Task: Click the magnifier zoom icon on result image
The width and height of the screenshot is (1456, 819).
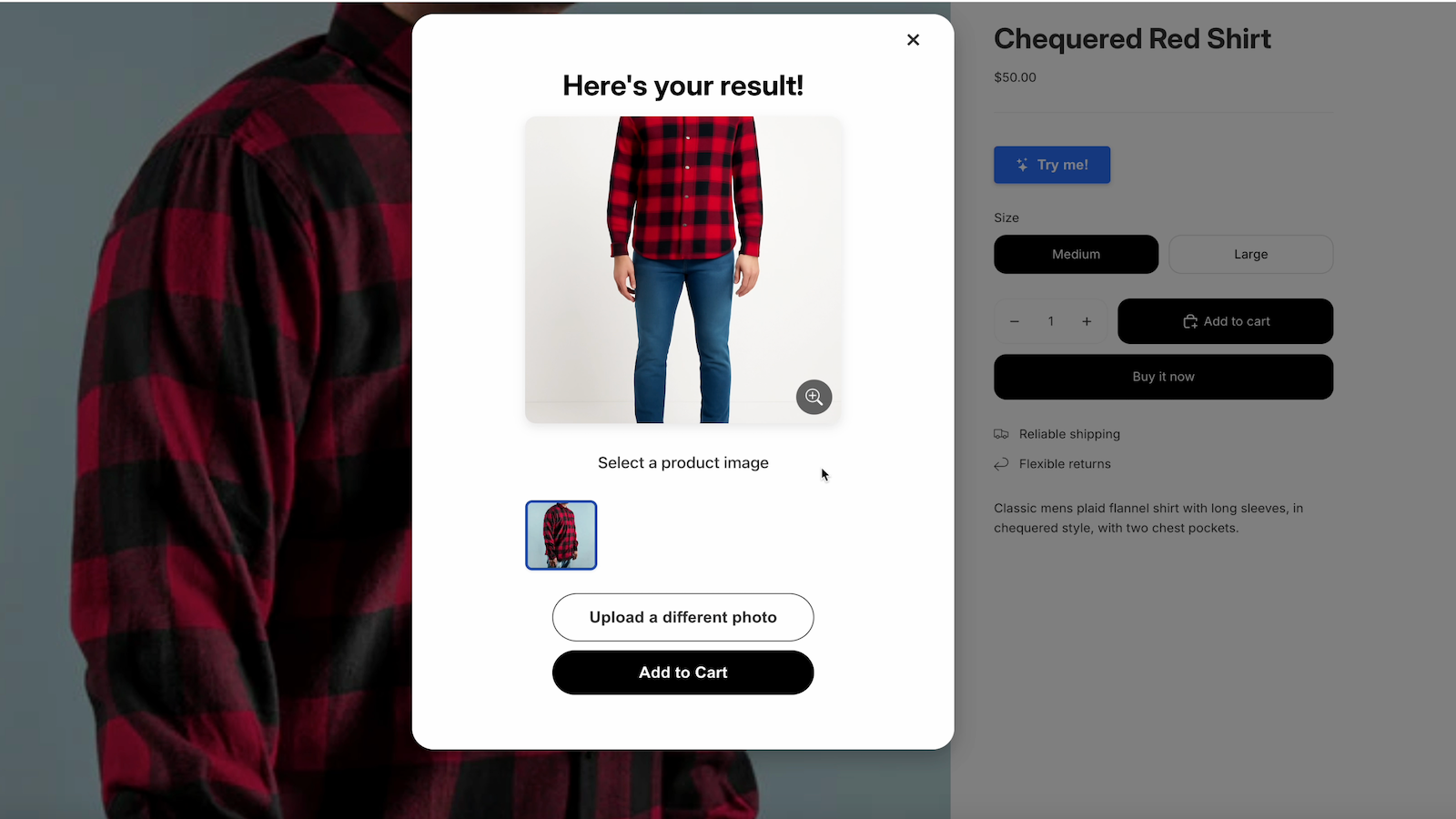Action: [814, 397]
